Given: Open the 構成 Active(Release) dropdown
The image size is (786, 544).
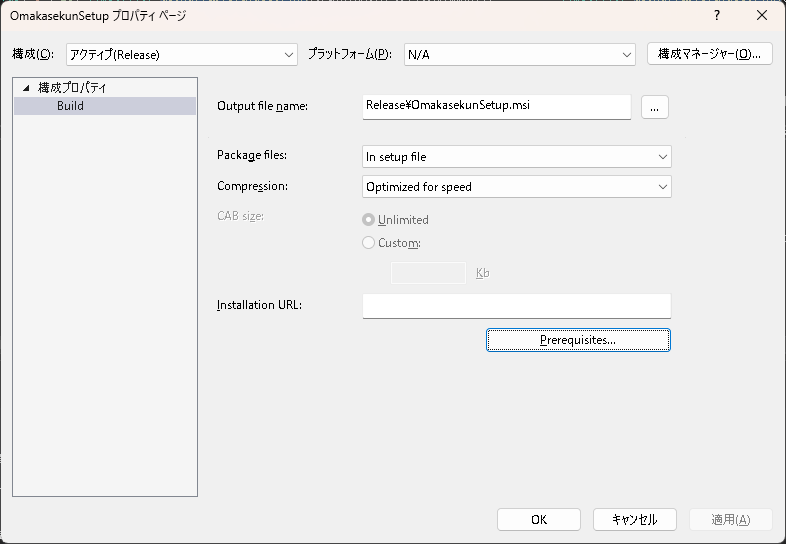Looking at the screenshot, I should [182, 54].
